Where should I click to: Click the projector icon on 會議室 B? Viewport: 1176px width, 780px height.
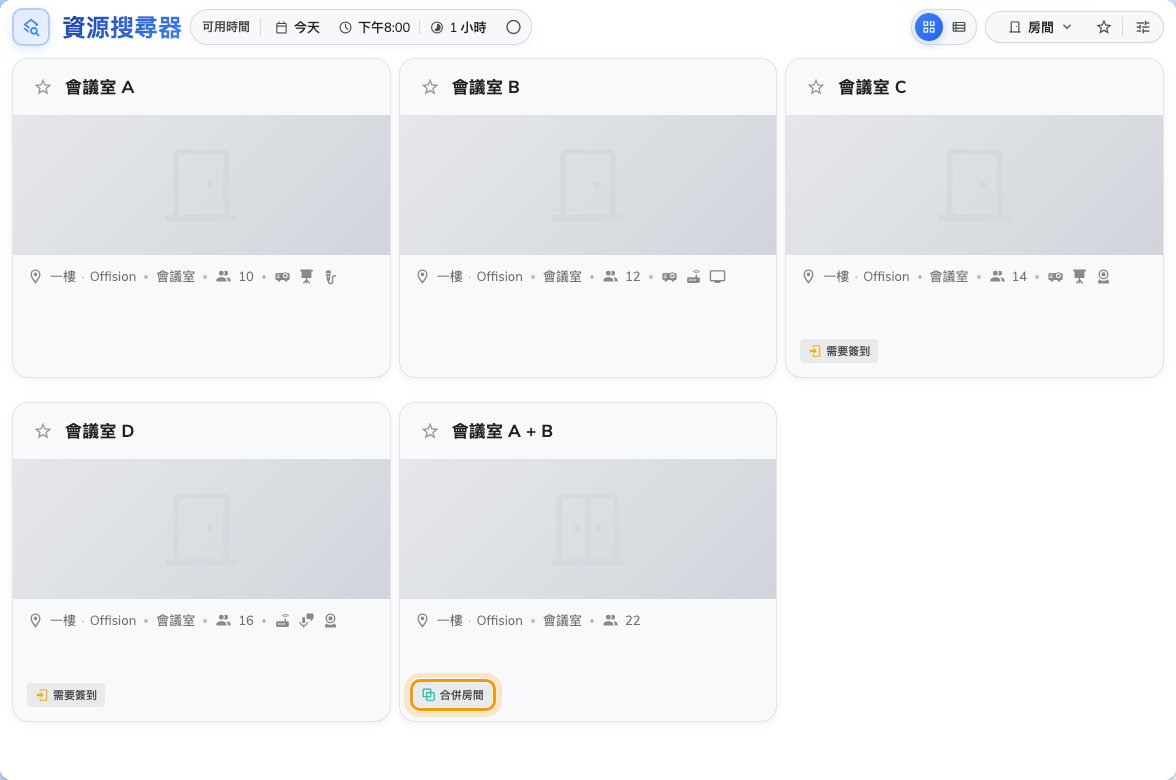click(x=670, y=277)
